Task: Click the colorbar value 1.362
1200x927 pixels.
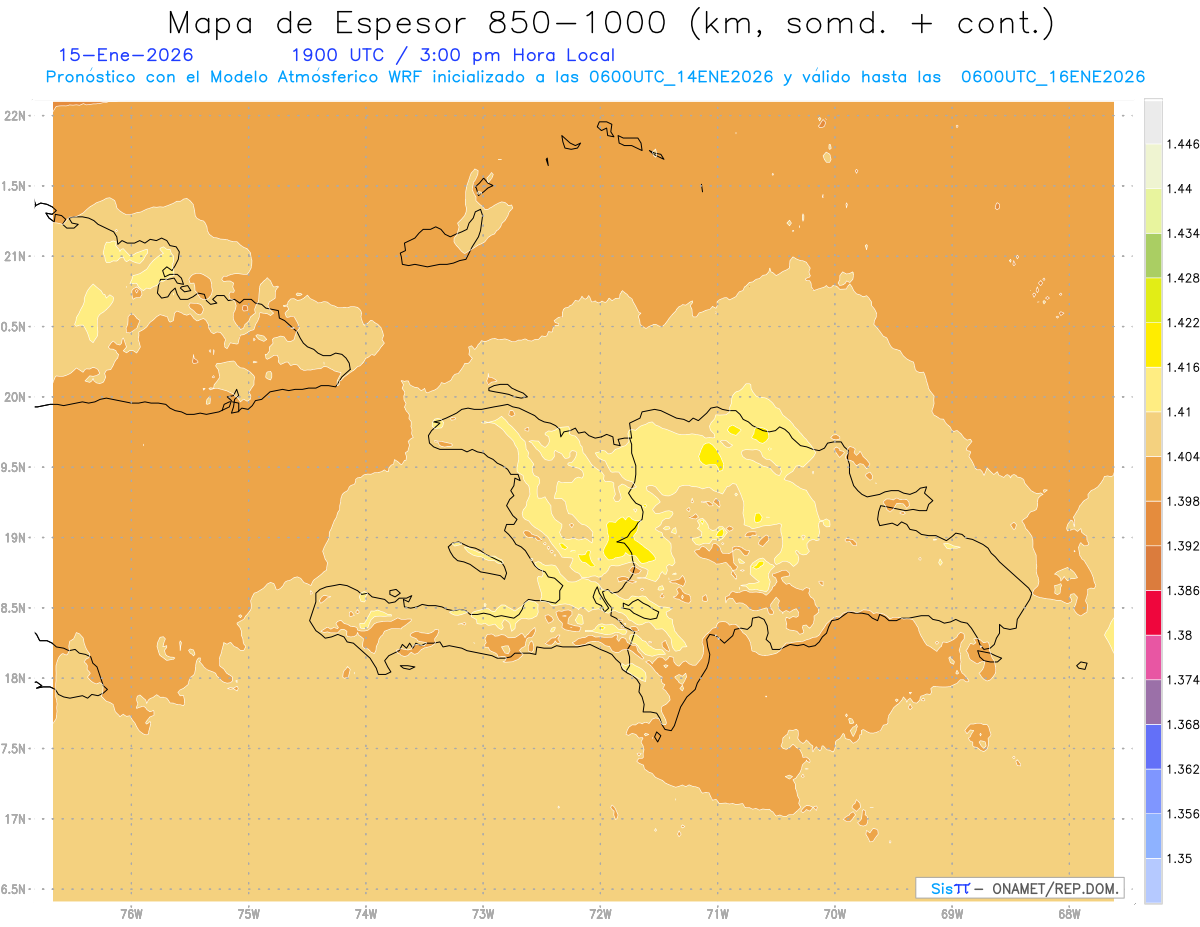Action: click(x=1182, y=769)
